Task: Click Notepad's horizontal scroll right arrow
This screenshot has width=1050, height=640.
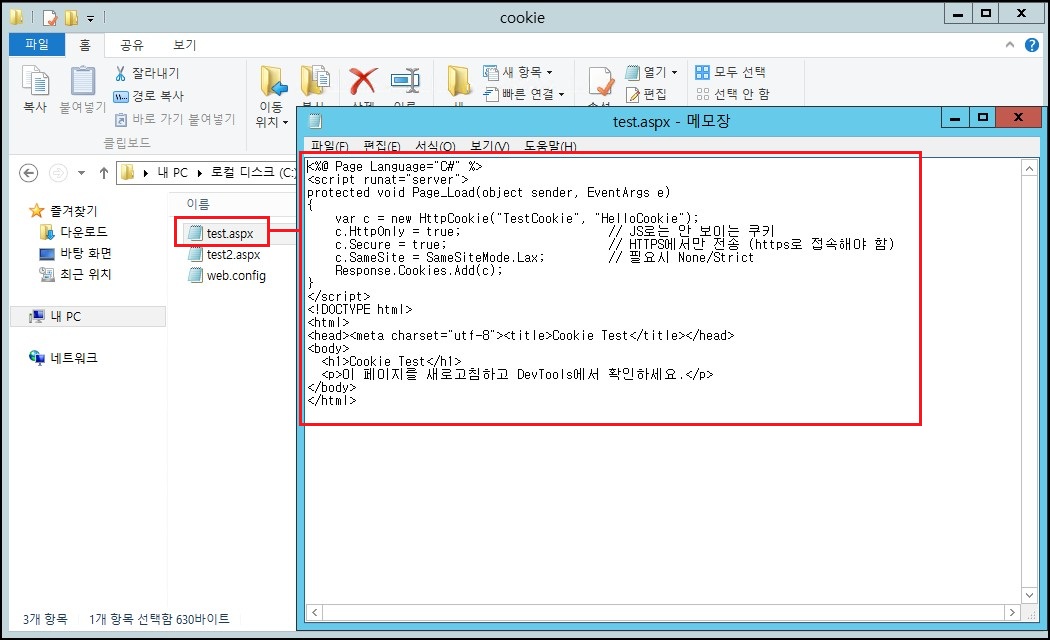Action: (x=1012, y=612)
